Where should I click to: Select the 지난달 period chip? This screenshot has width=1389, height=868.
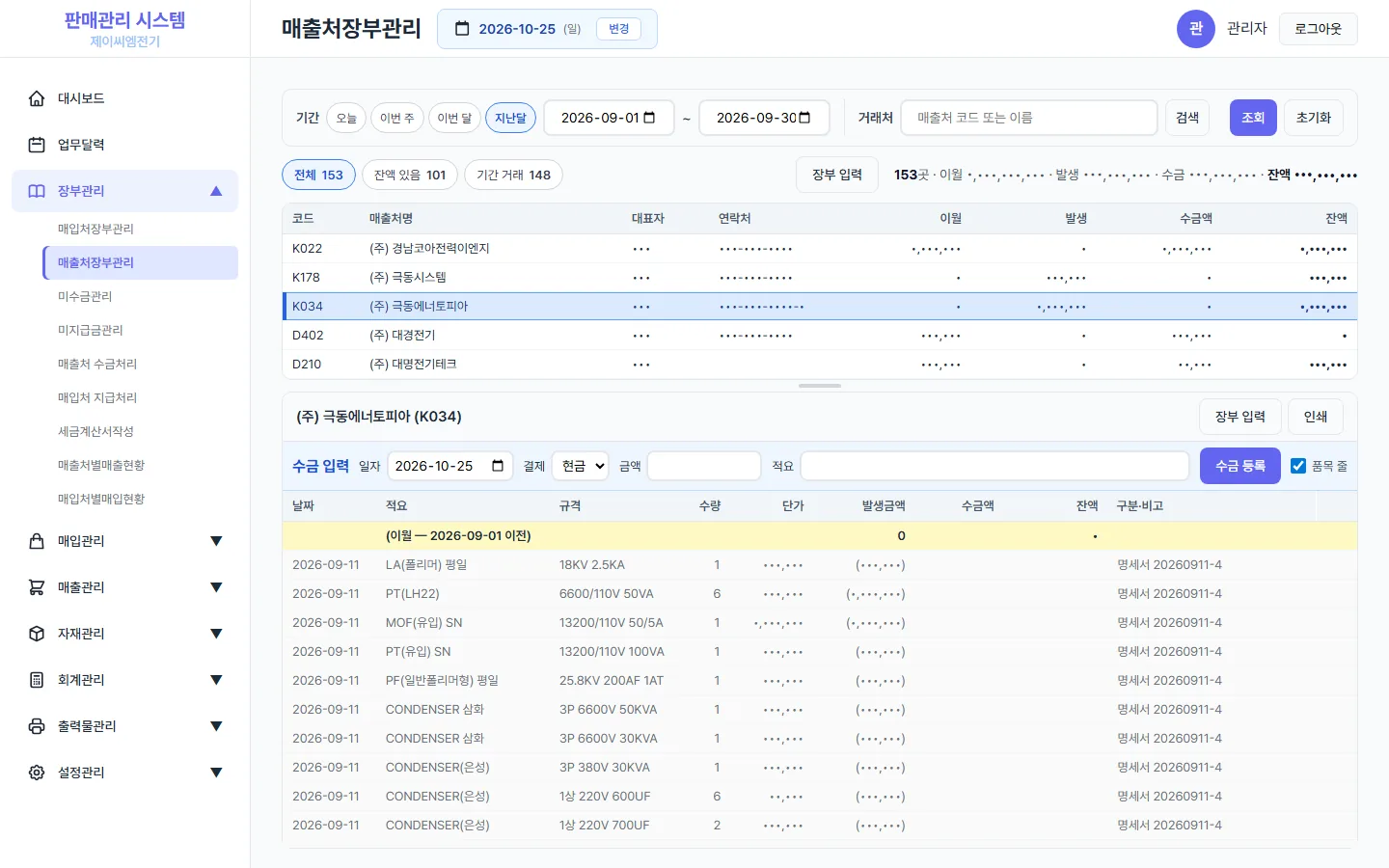click(x=510, y=118)
